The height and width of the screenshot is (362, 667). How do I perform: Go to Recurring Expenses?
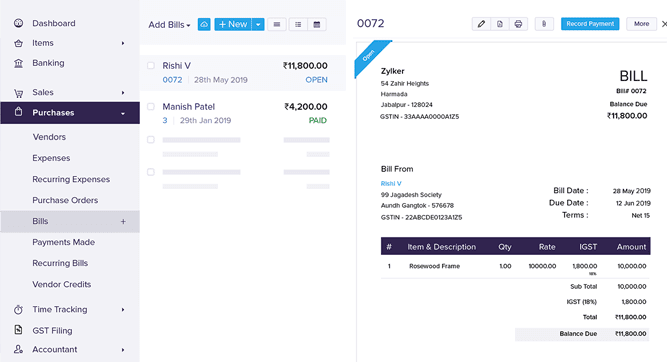(71, 179)
